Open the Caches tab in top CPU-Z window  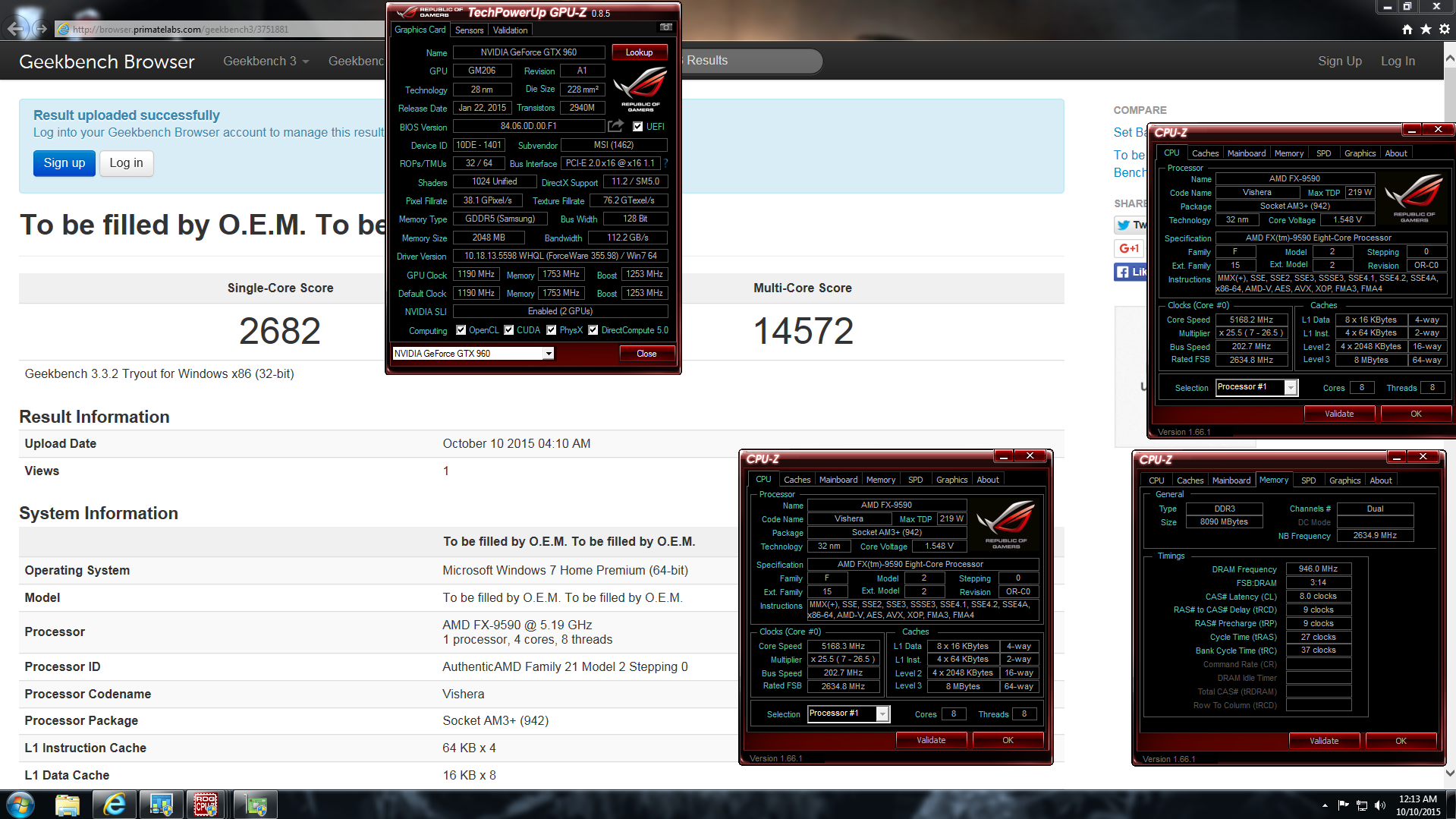1205,153
